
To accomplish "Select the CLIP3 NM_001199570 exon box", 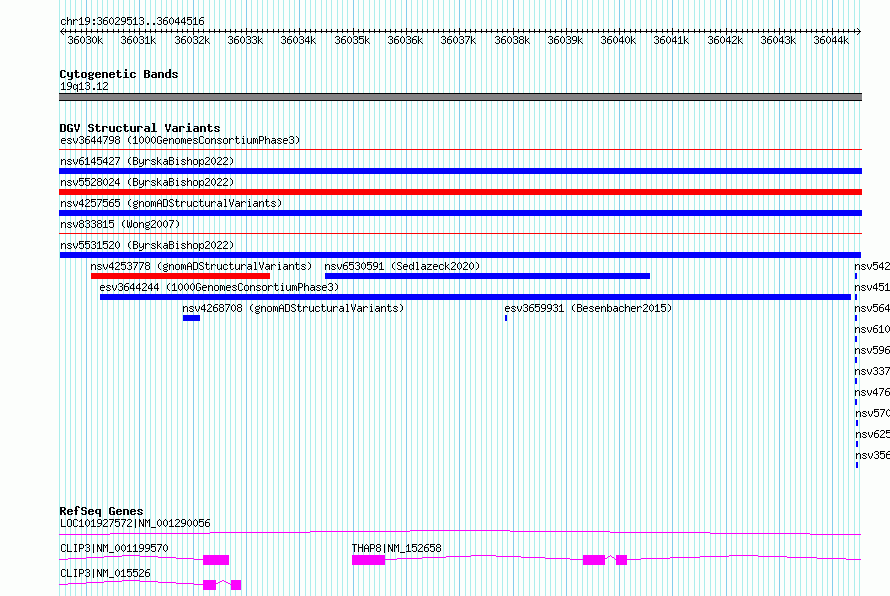I will [x=216, y=560].
